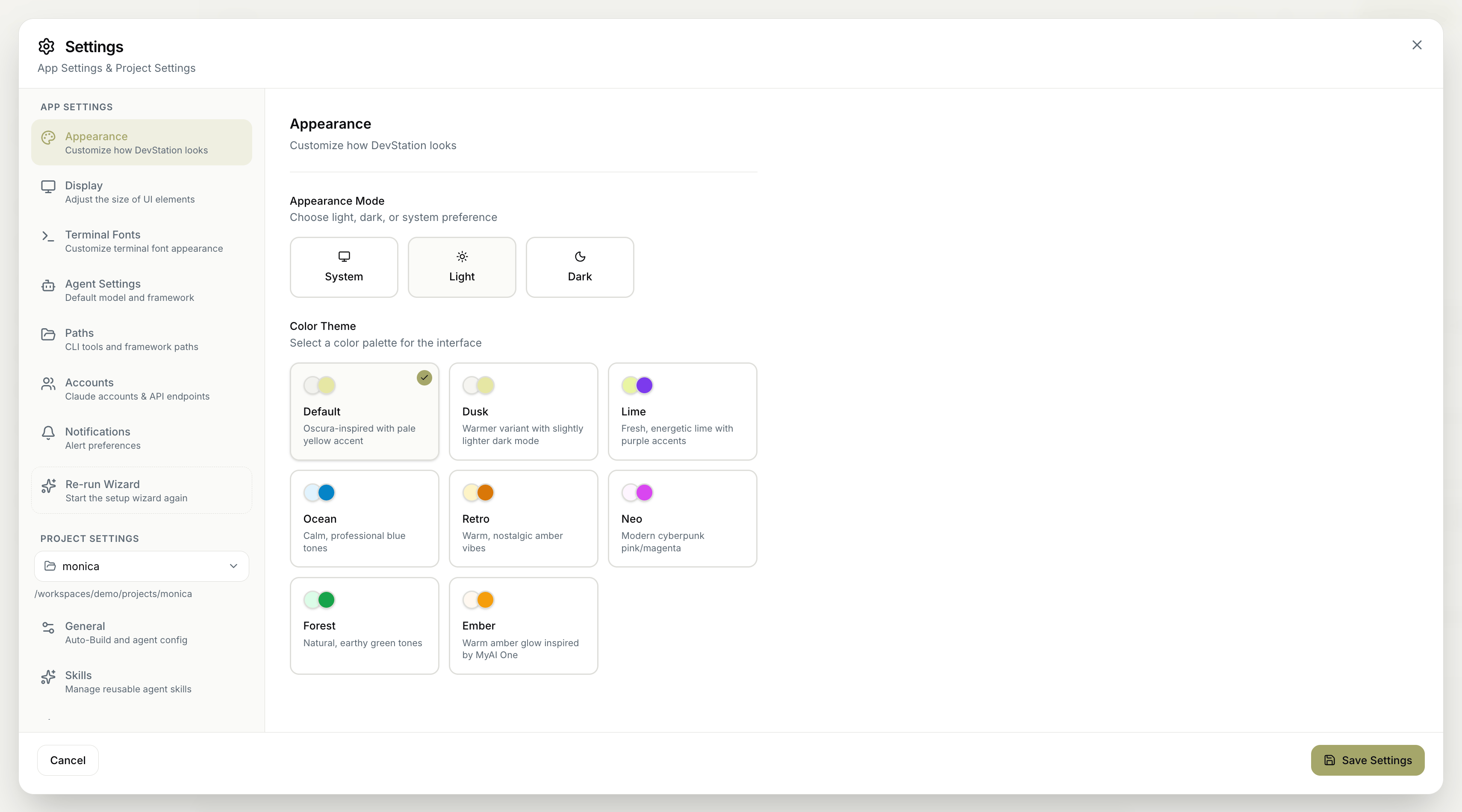
Task: Click the Re-run Wizard sparkle icon
Action: click(48, 486)
